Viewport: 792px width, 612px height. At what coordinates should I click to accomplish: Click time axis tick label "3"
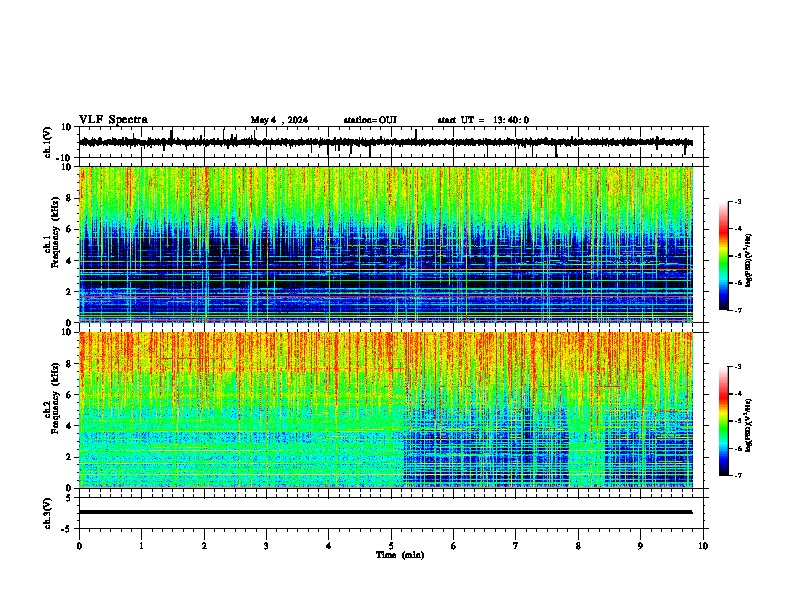[x=266, y=546]
